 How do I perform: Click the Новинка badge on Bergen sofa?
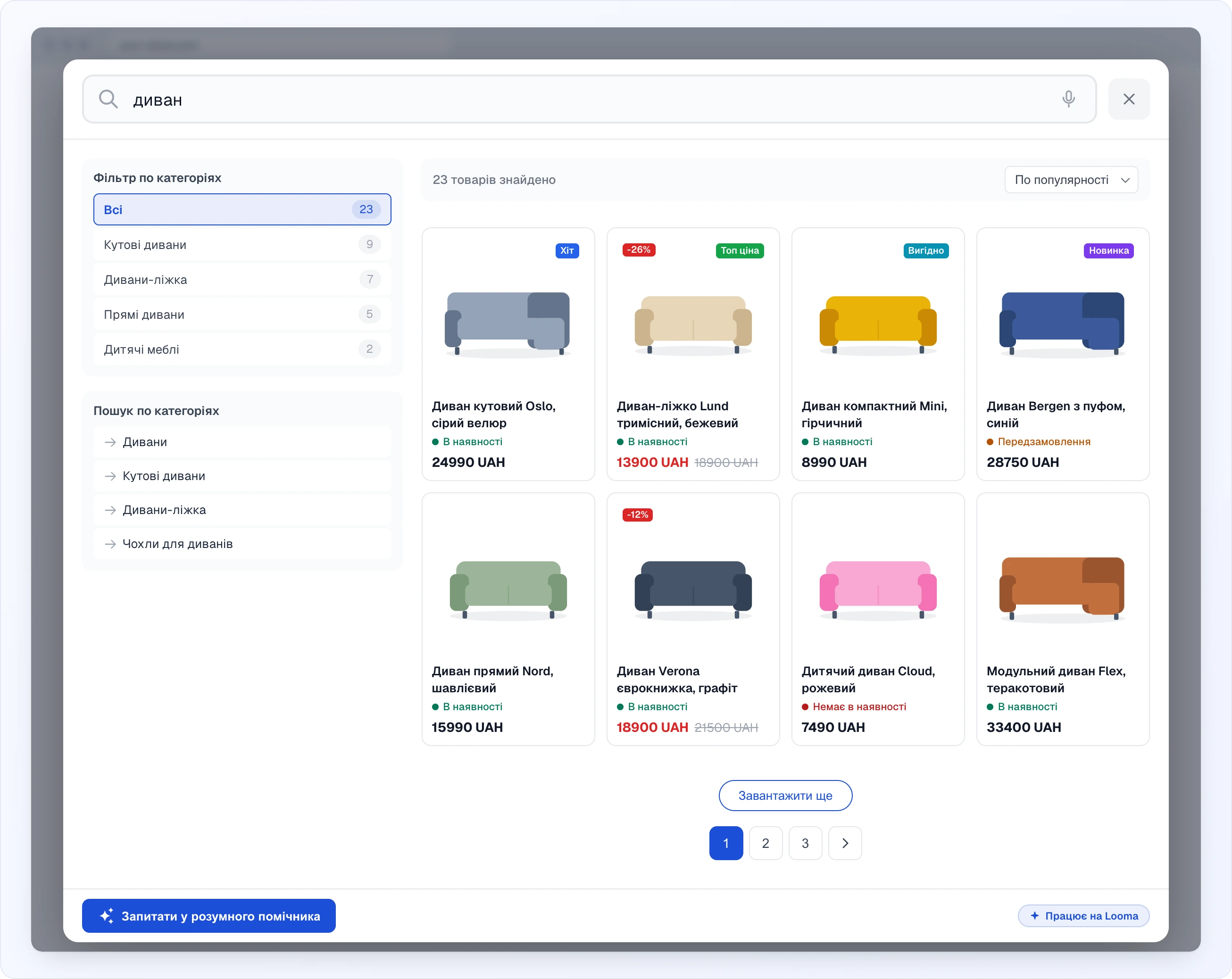(x=1108, y=251)
